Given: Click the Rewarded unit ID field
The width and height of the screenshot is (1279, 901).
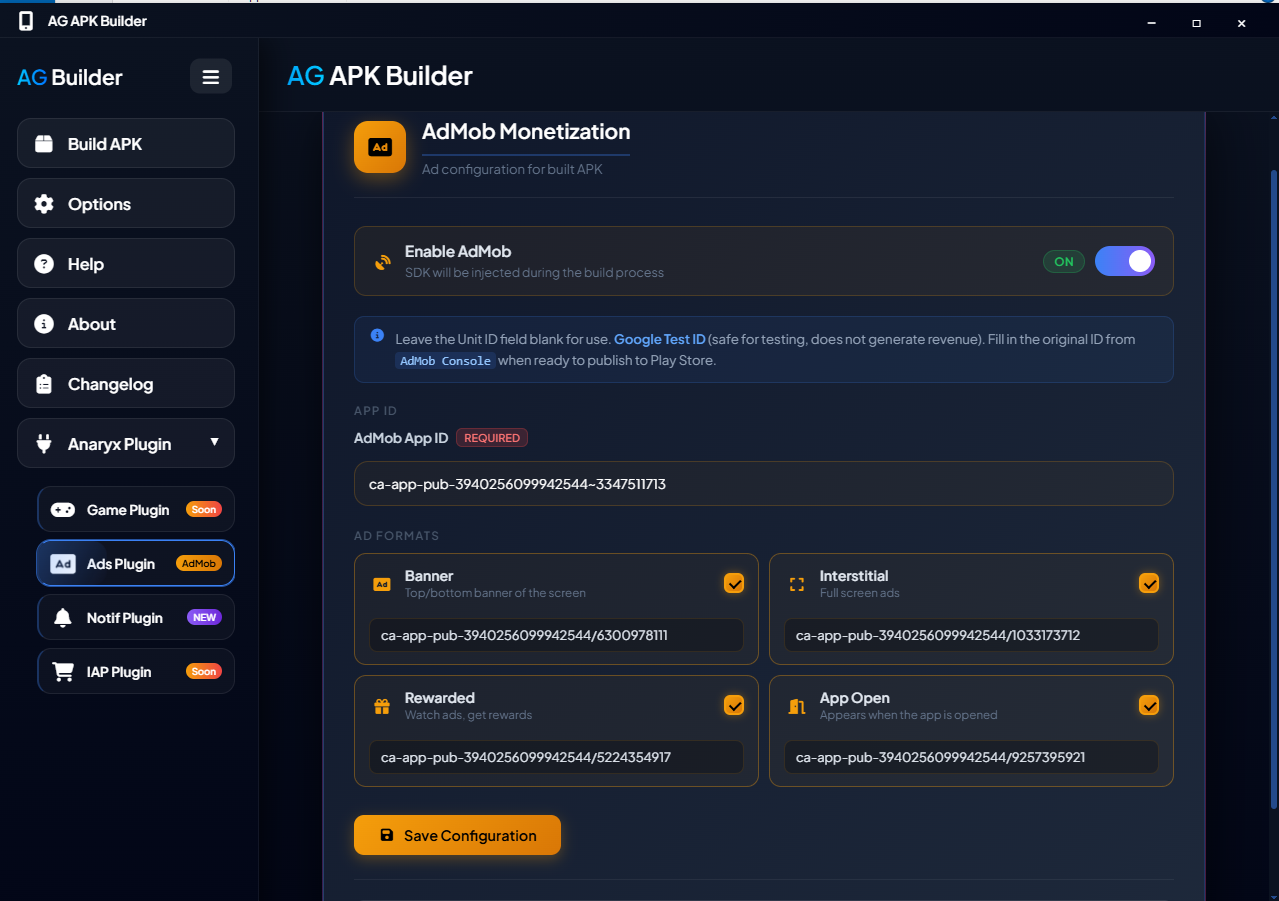Looking at the screenshot, I should point(556,757).
